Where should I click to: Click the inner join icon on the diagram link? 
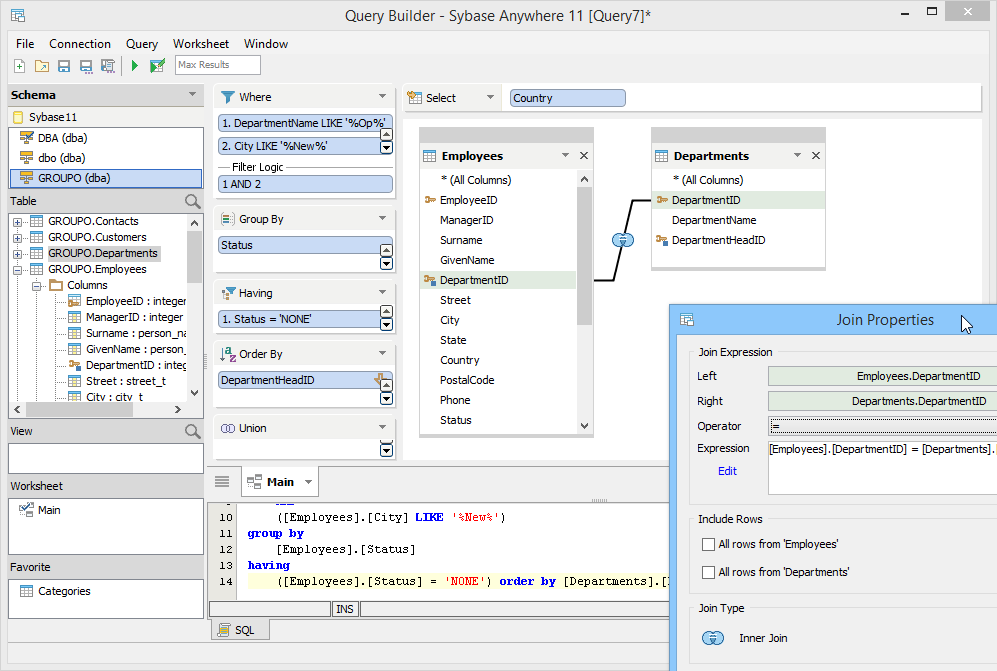(622, 240)
